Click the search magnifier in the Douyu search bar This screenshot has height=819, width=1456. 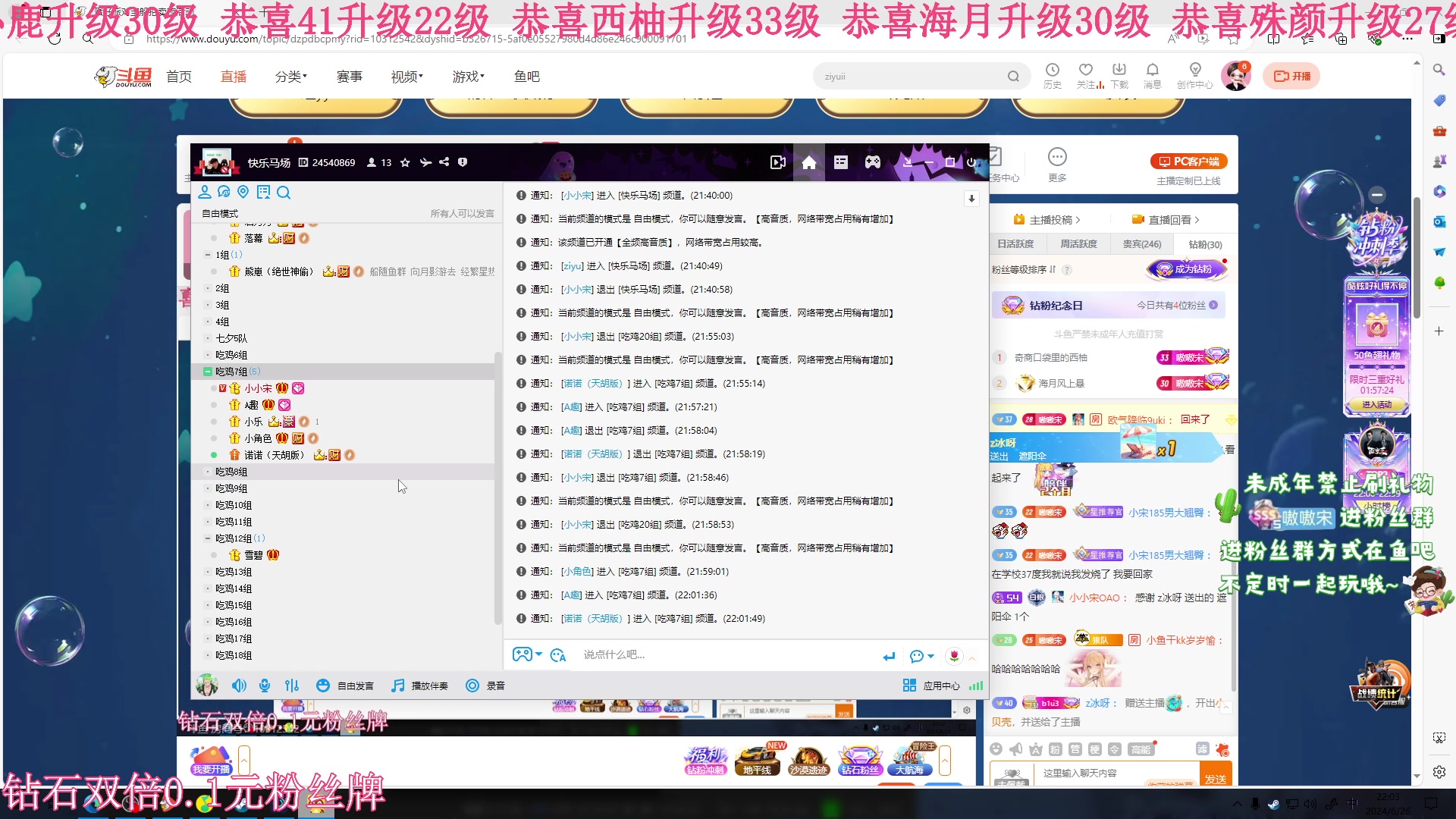point(1014,76)
